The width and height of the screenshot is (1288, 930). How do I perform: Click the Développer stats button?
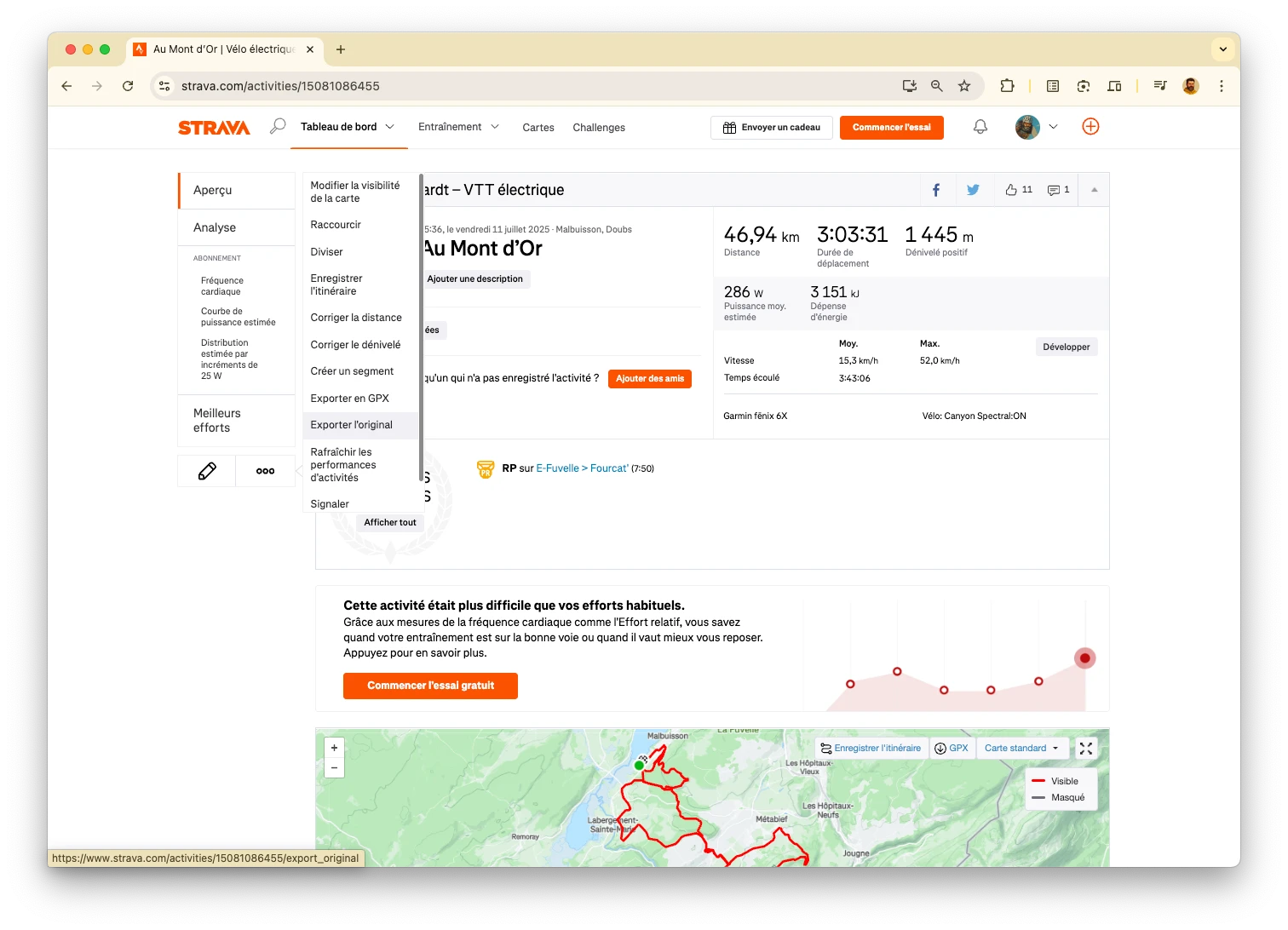(1067, 347)
